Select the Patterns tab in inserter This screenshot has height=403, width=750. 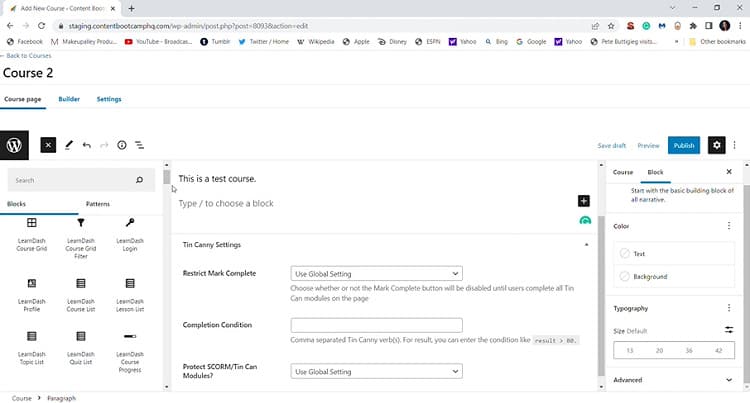point(98,204)
